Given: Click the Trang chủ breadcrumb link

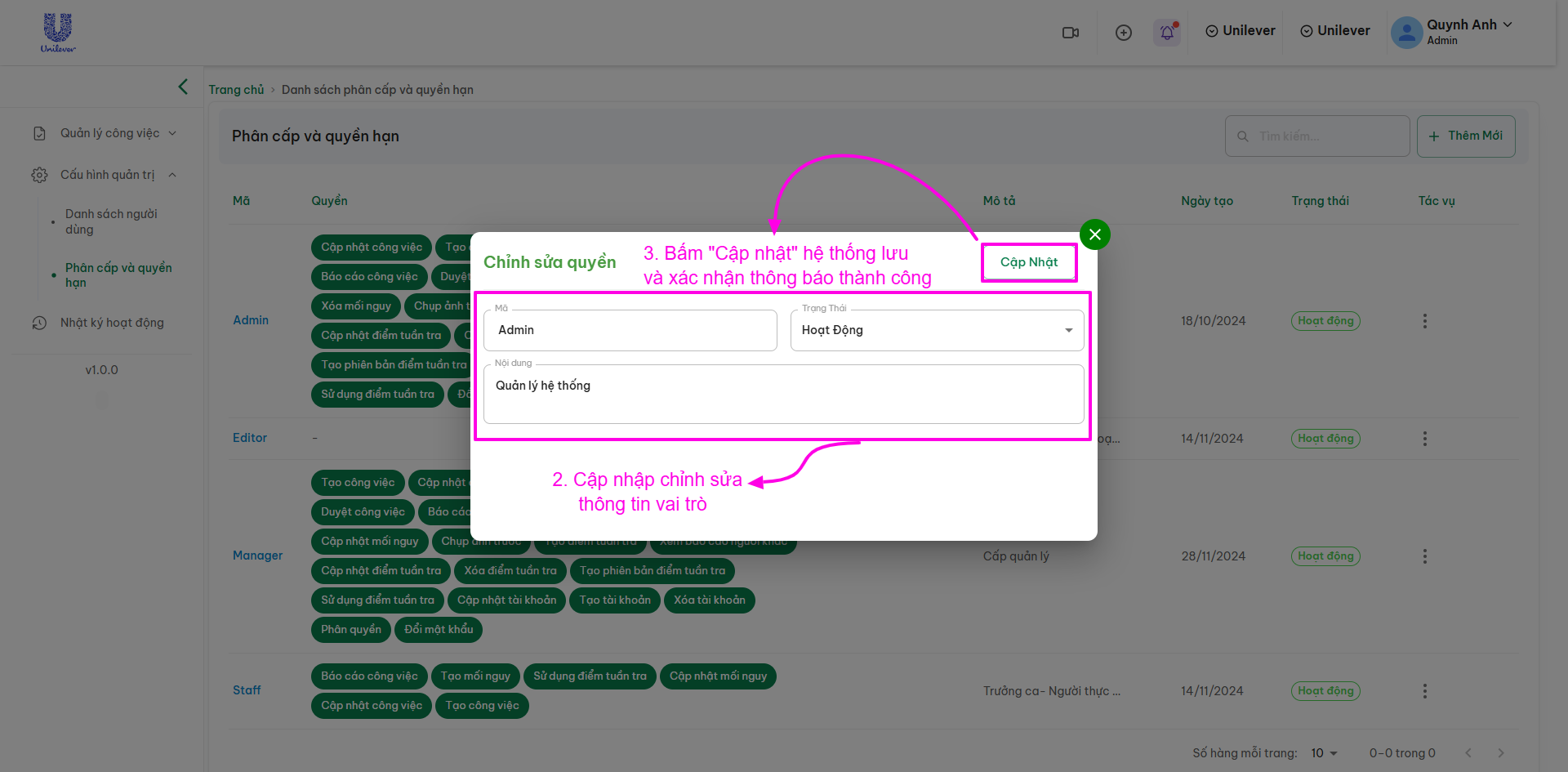Looking at the screenshot, I should (236, 90).
